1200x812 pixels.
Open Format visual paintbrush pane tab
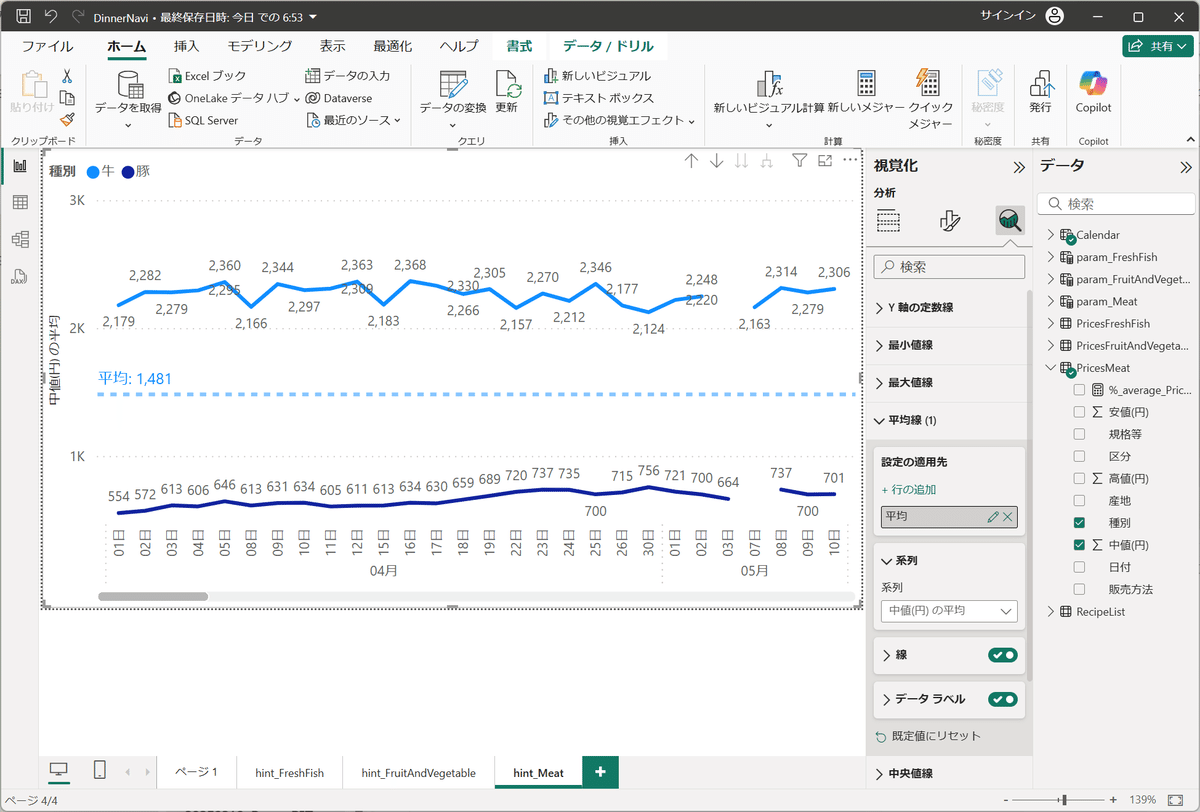(x=951, y=221)
